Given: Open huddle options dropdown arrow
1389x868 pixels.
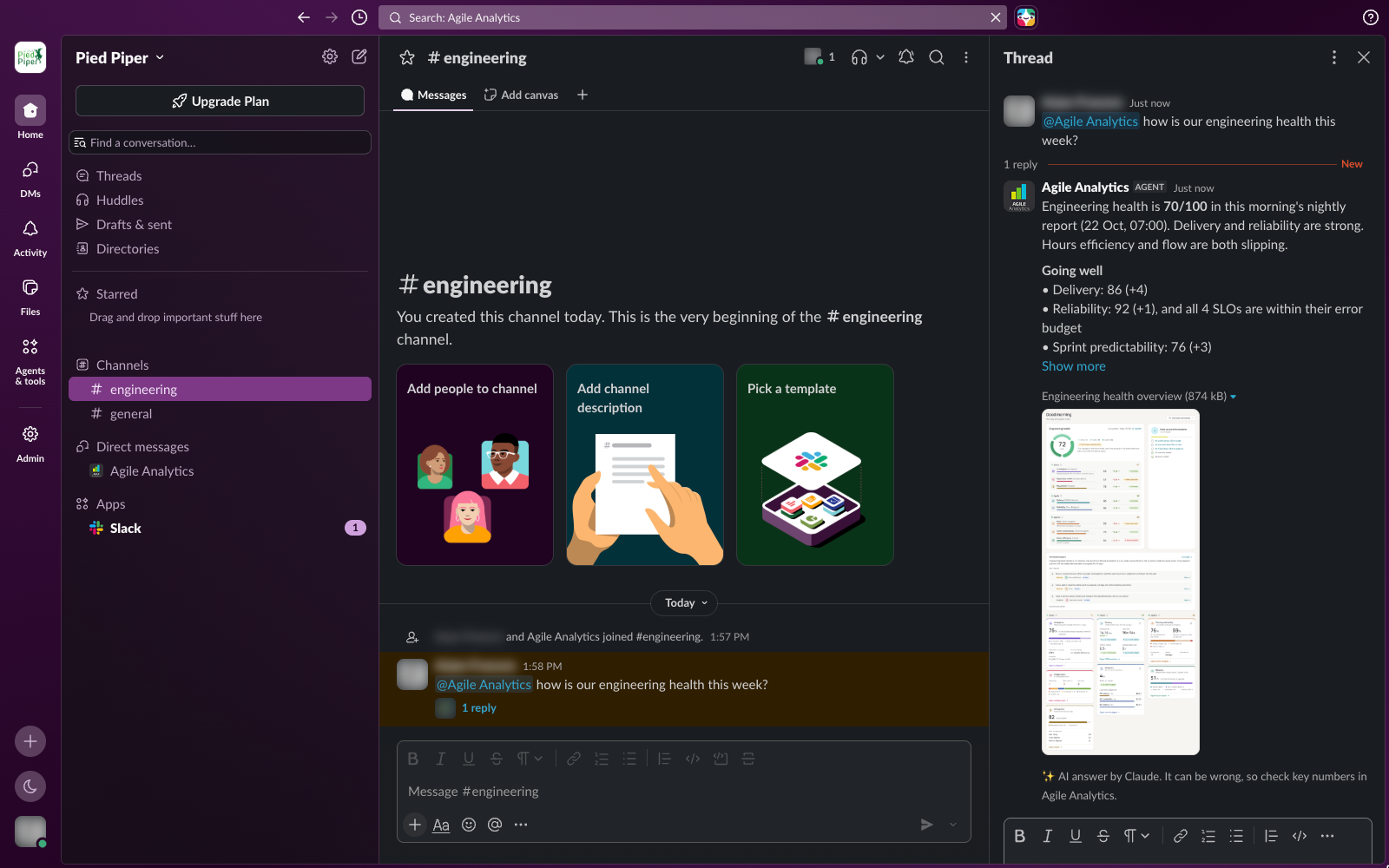Looking at the screenshot, I should [880, 57].
